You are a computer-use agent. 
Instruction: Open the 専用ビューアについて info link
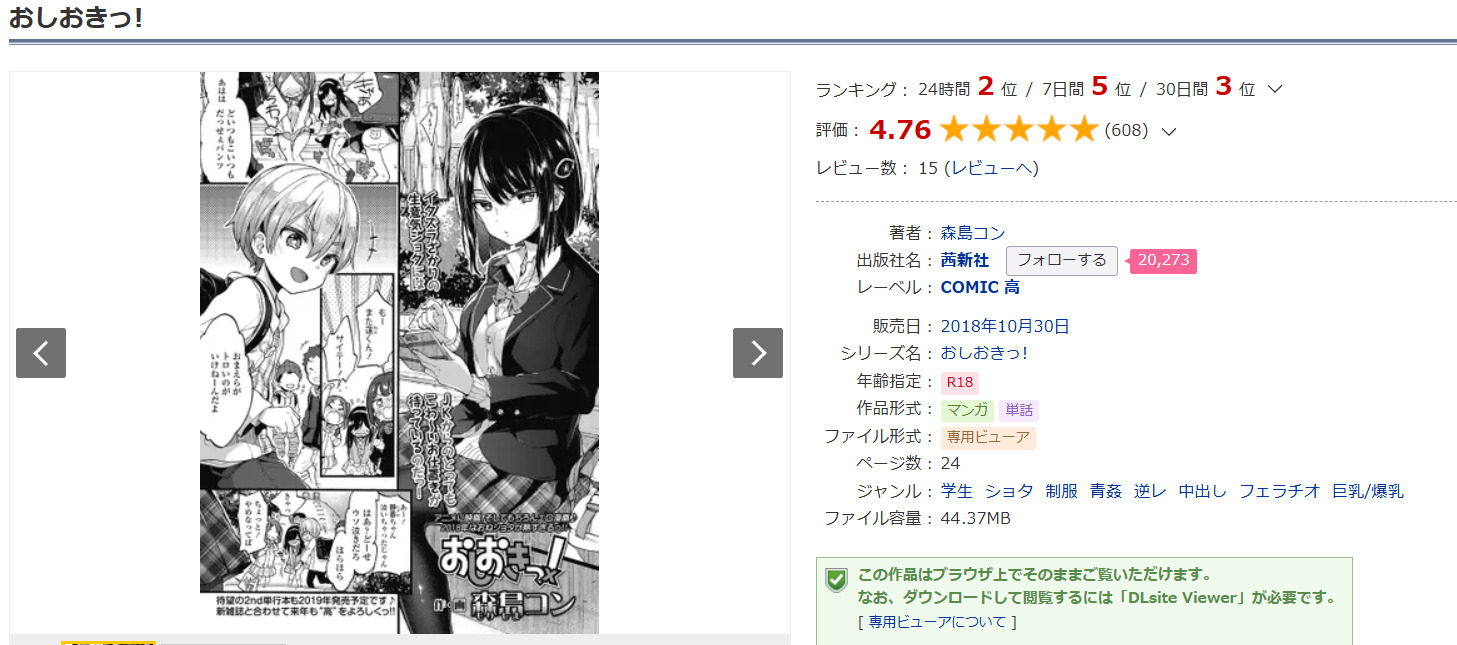[937, 622]
